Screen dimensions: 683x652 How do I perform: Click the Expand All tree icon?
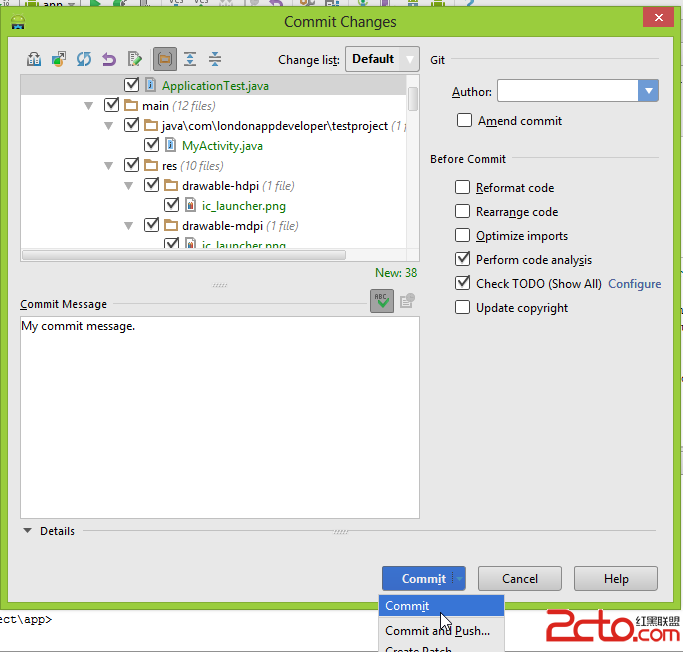(x=190, y=59)
